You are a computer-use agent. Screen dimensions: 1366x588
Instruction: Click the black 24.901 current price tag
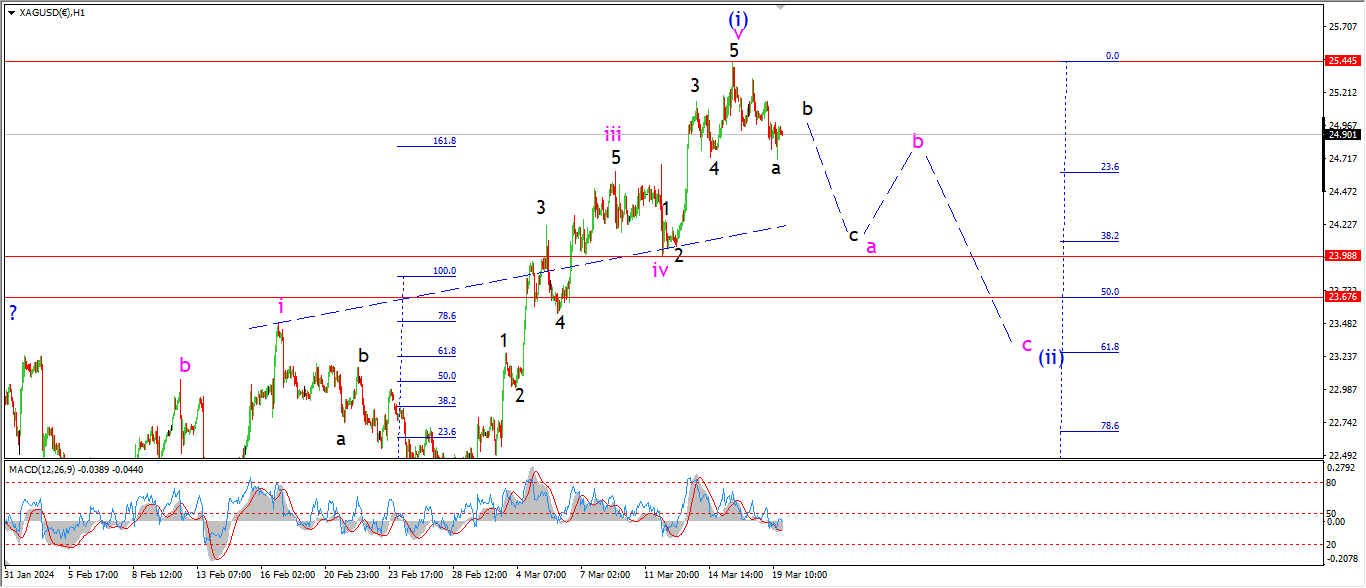tap(1341, 134)
